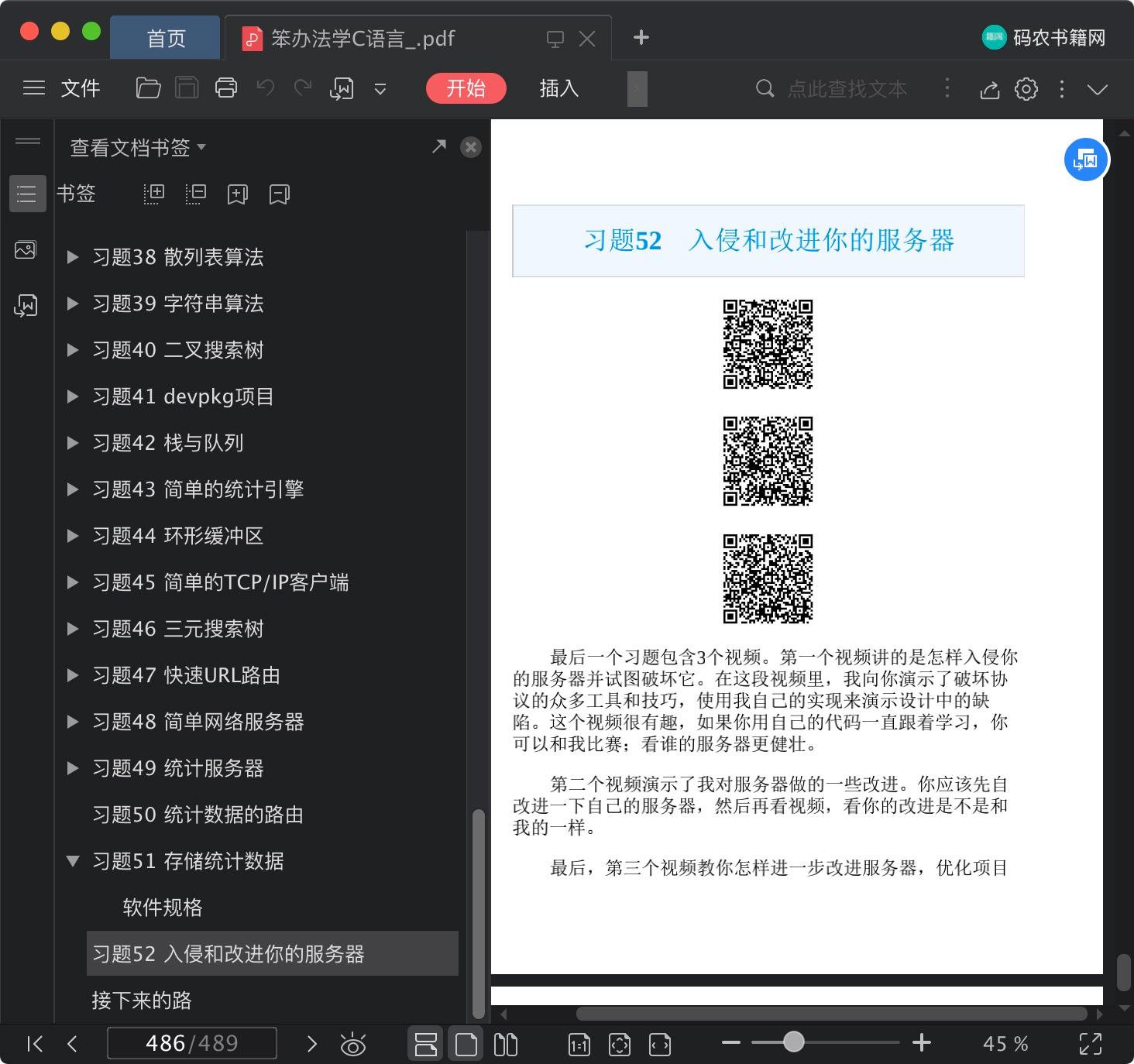This screenshot has width=1134, height=1064.
Task: Click the share export icon
Action: coord(989,90)
